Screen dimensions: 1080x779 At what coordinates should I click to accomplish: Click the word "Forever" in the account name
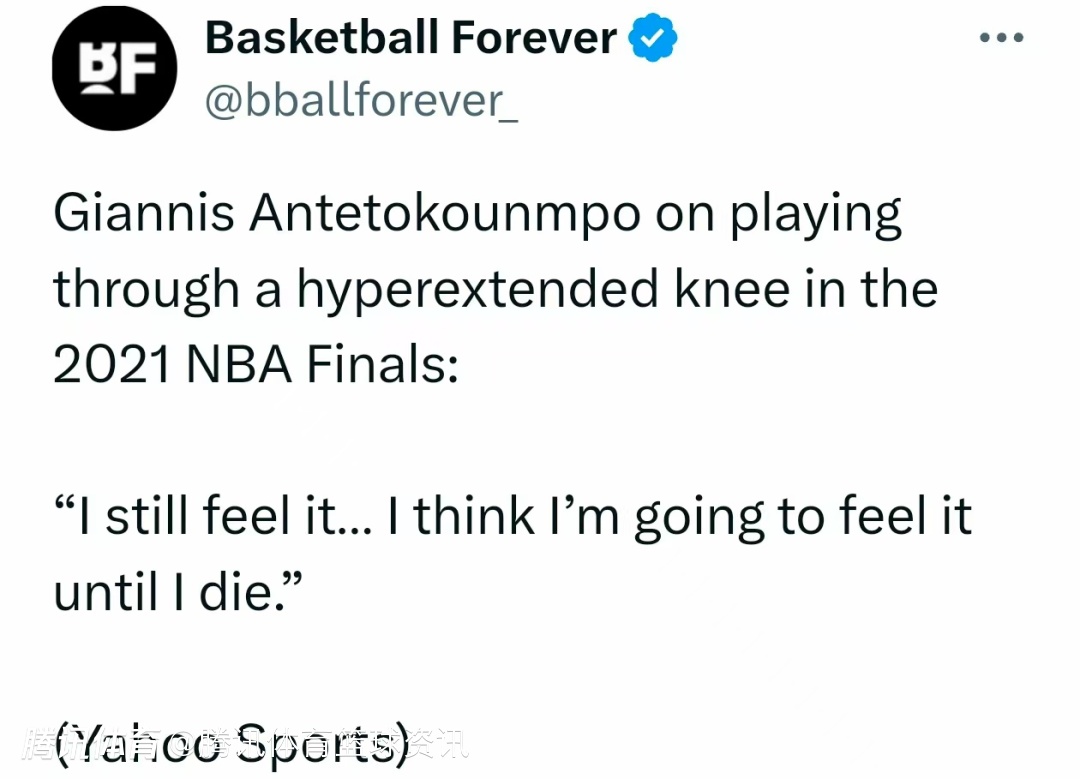tap(533, 40)
